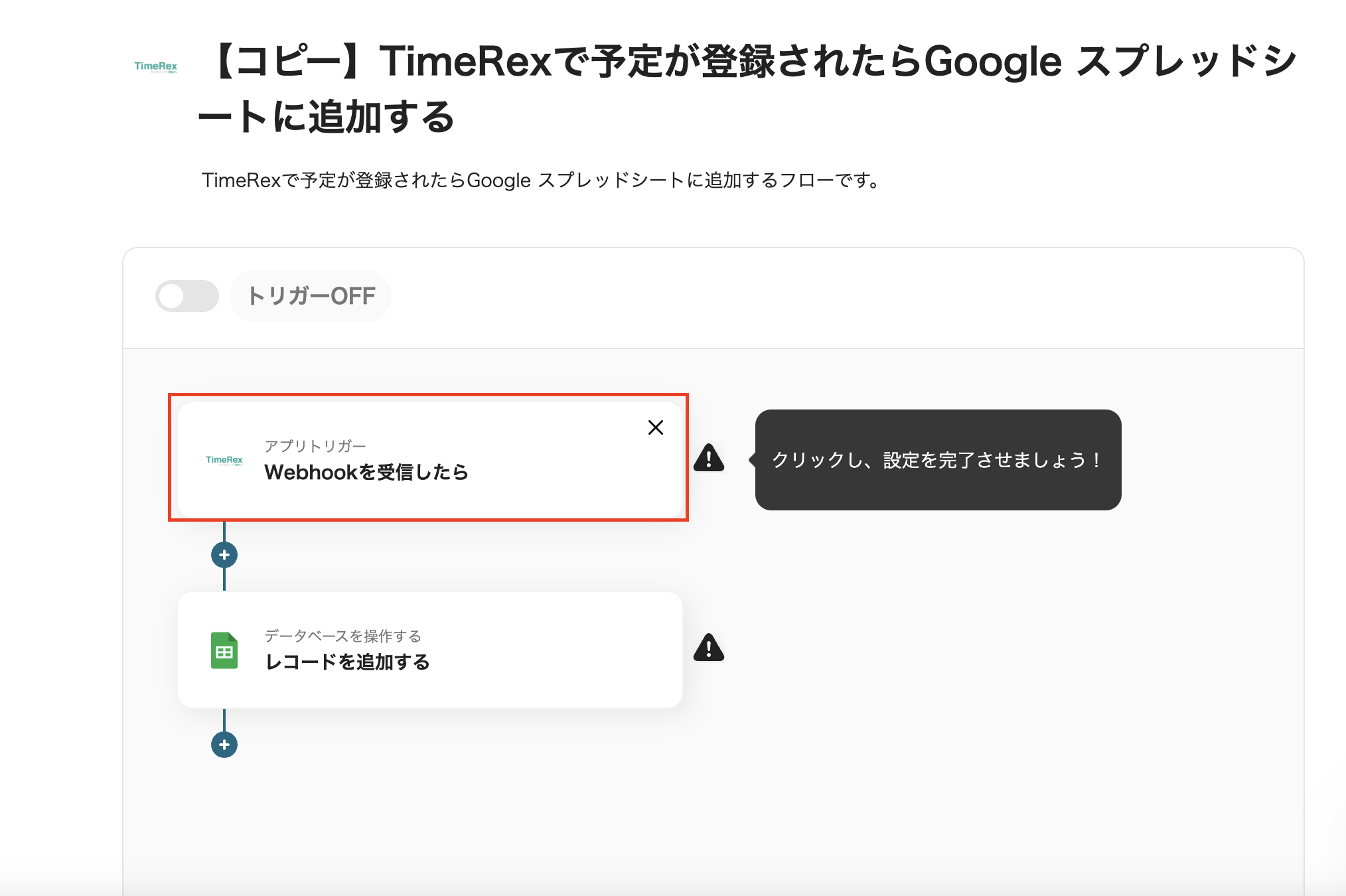Click the connector line below the Webhook card
This screenshot has width=1346, height=896.
point(224,531)
